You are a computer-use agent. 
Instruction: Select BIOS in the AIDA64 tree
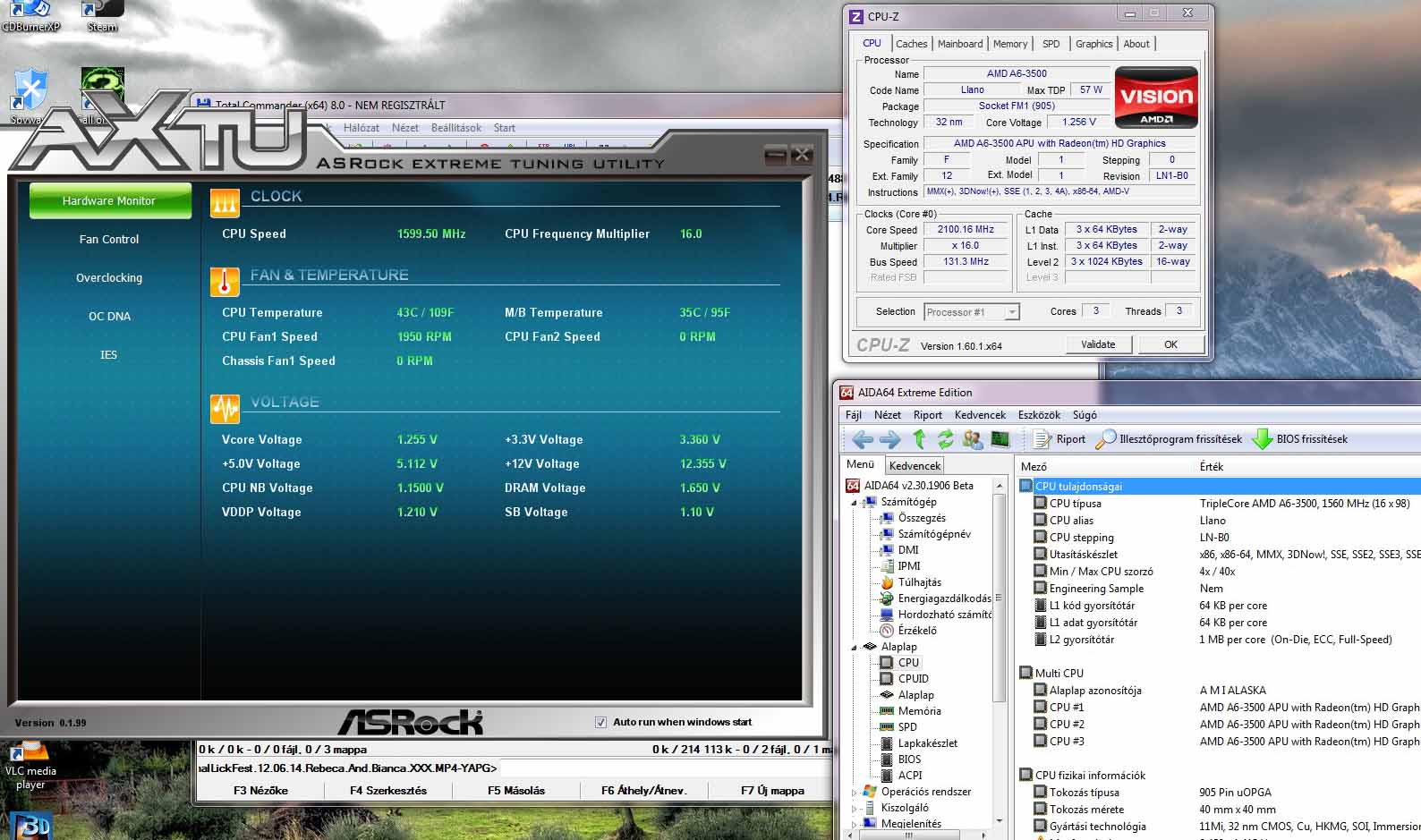(909, 759)
